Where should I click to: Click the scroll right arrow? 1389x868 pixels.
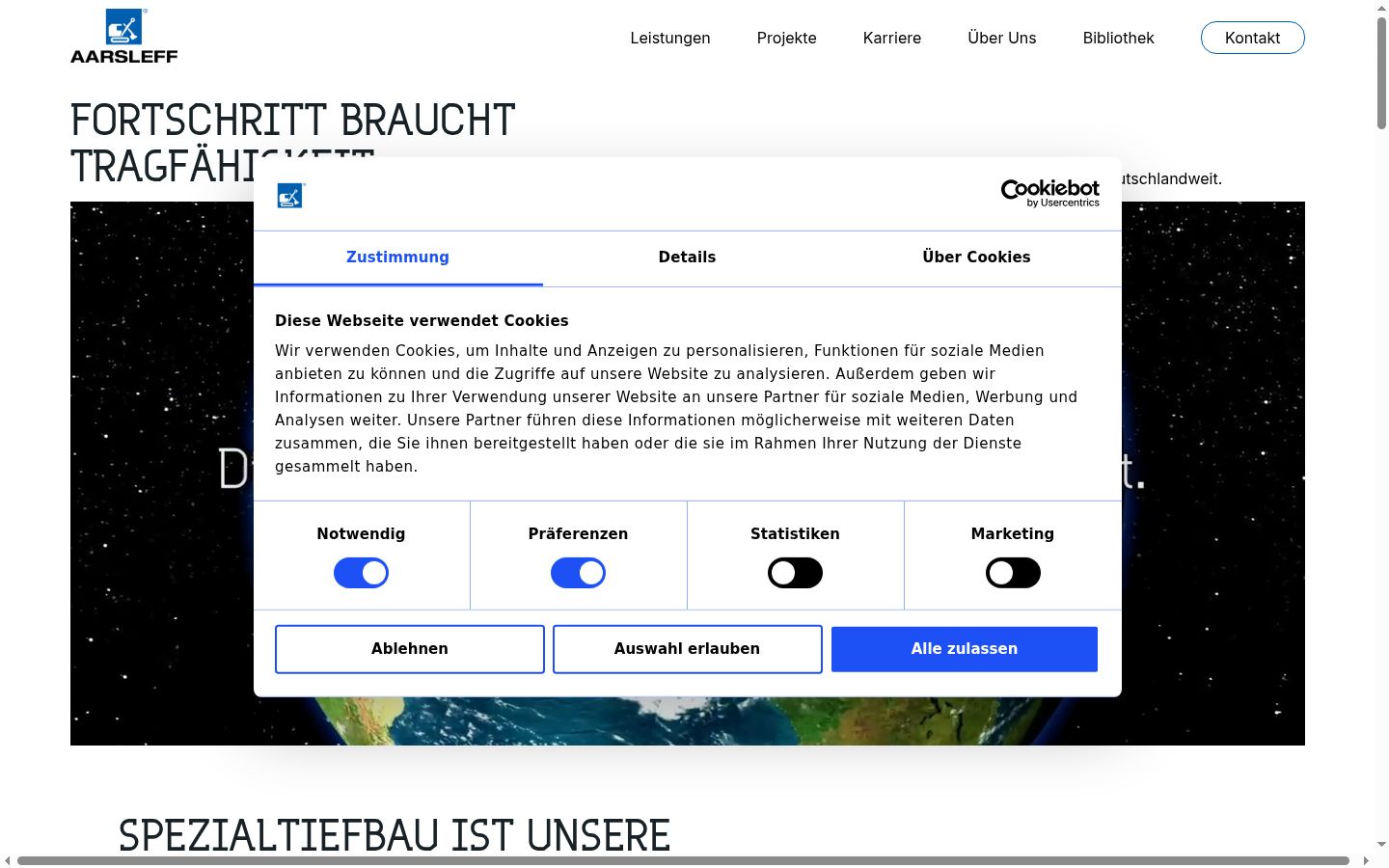[1366, 860]
